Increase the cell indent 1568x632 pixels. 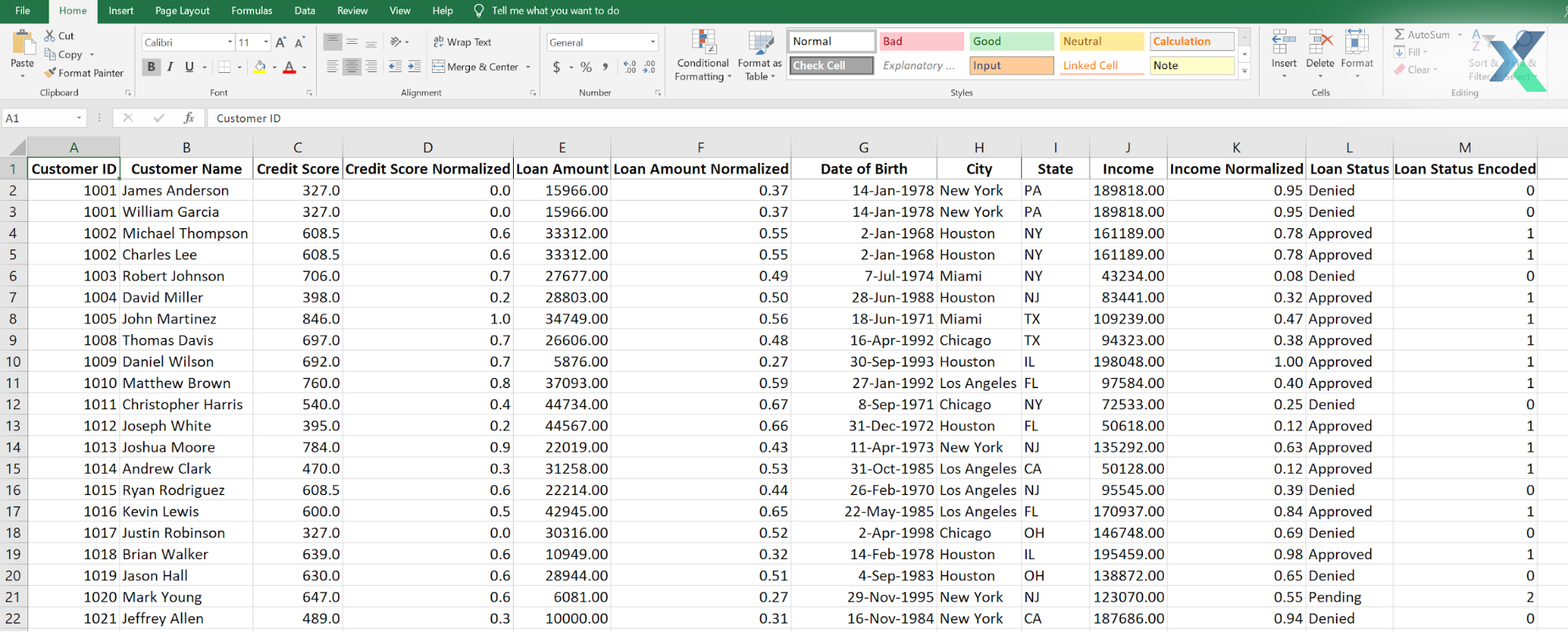pos(414,67)
